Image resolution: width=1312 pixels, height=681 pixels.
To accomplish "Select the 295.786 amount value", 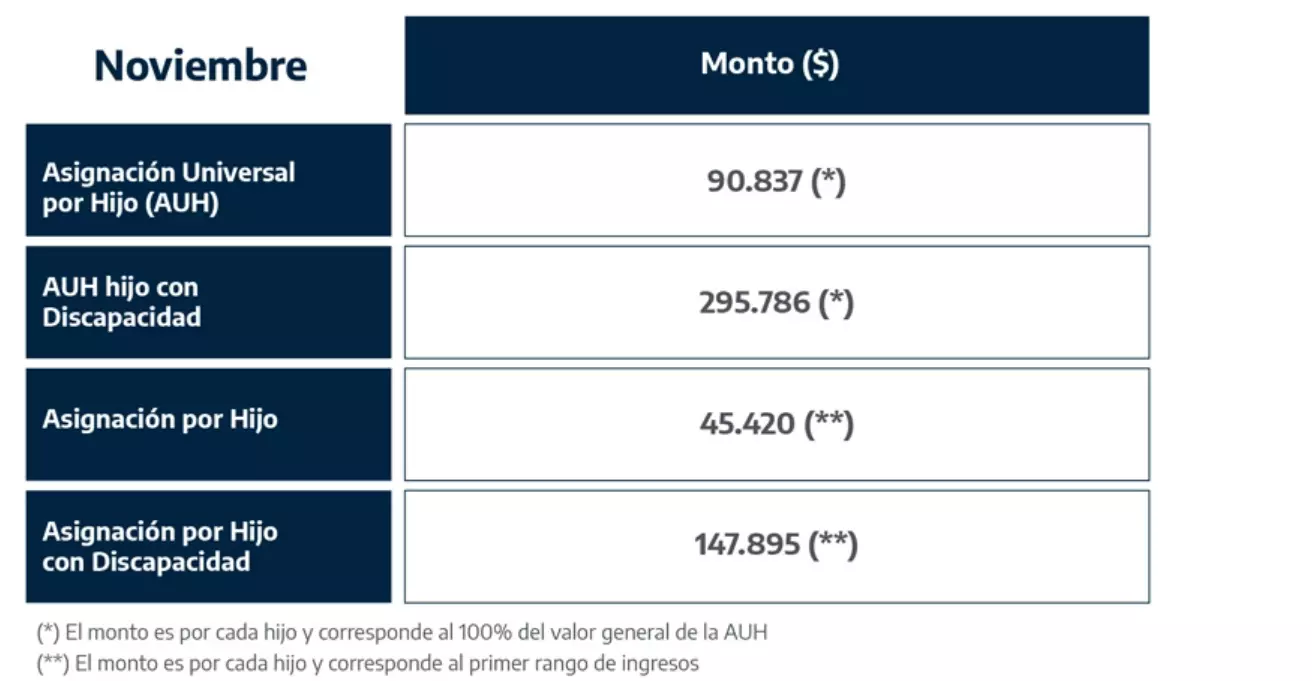I will 754,303.
